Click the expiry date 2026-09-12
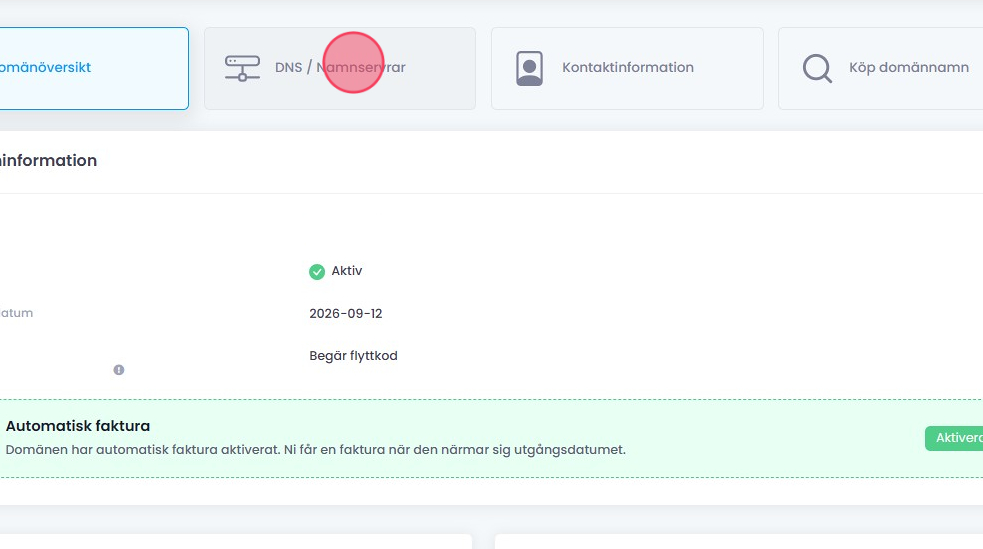The image size is (983, 549). click(346, 314)
